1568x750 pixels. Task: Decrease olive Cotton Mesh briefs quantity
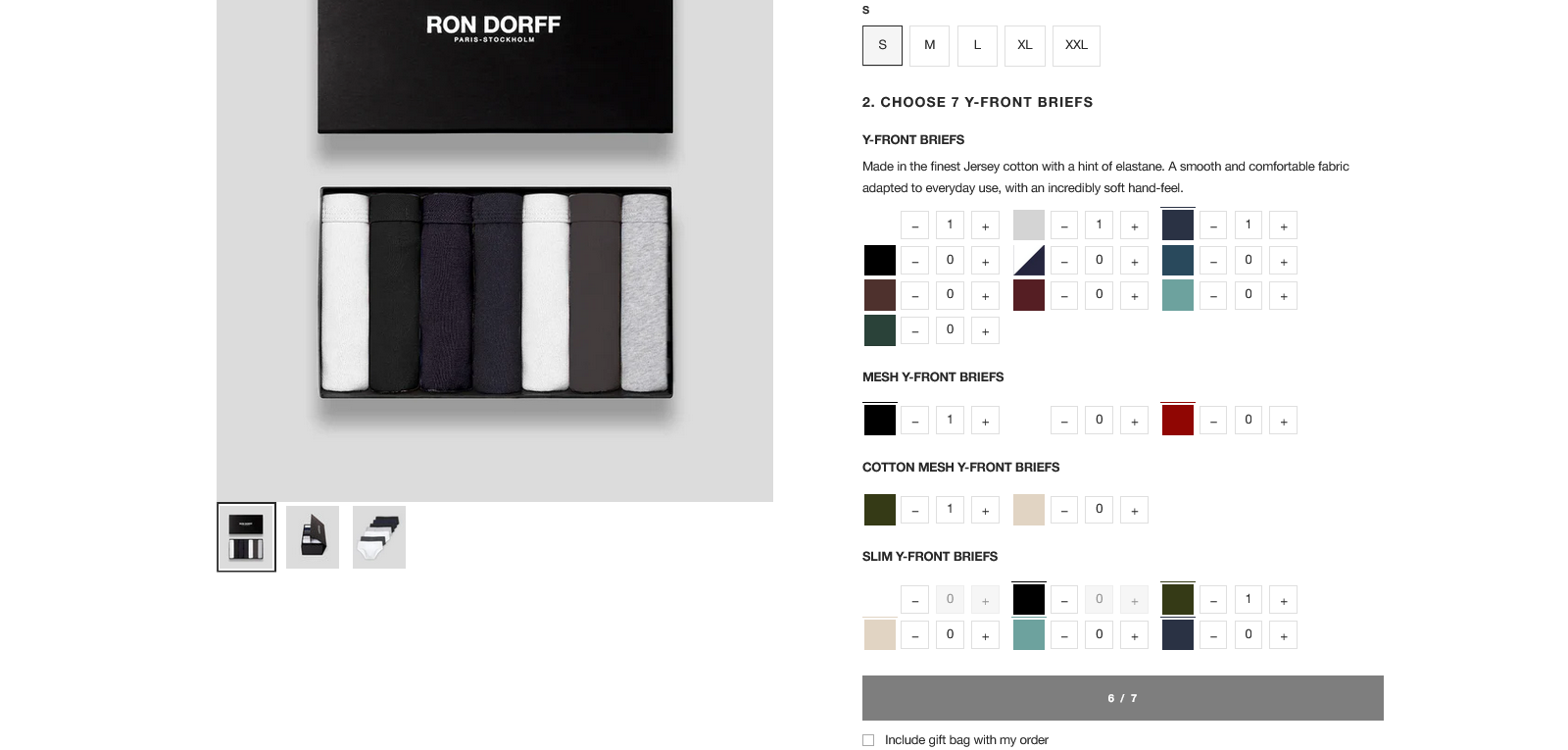pos(914,510)
